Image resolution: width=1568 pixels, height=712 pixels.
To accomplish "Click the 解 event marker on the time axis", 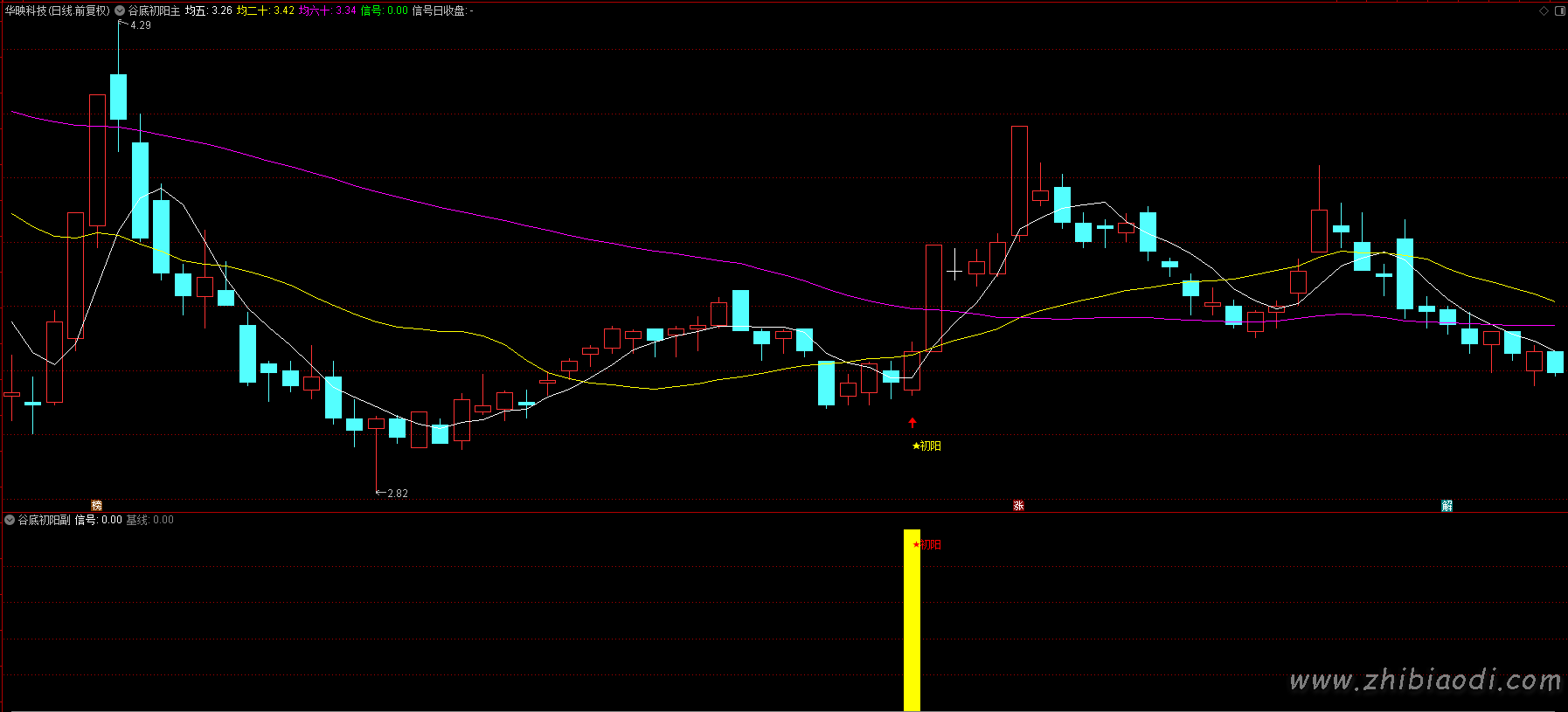I will click(x=1447, y=505).
